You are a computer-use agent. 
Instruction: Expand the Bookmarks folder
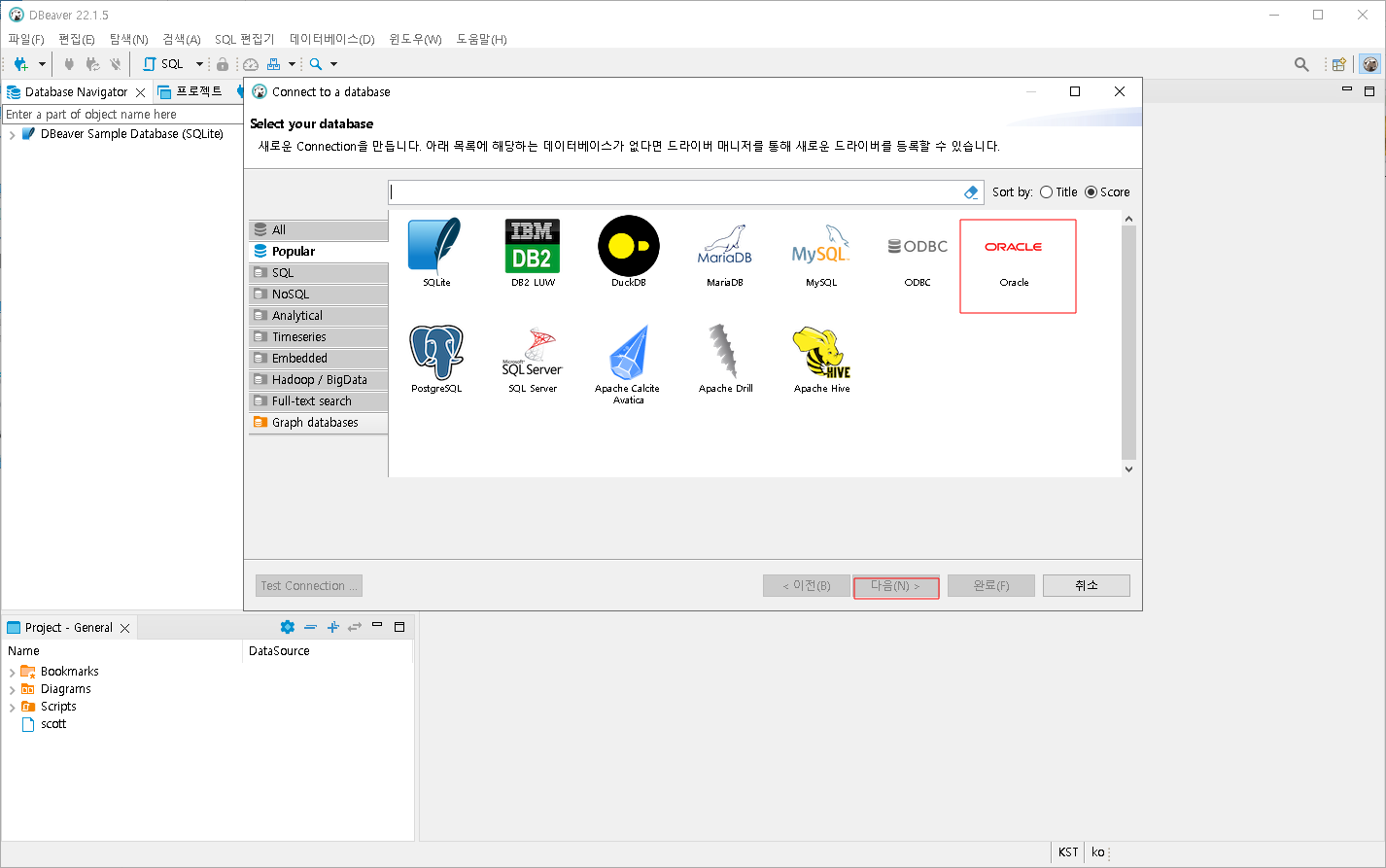[12, 672]
